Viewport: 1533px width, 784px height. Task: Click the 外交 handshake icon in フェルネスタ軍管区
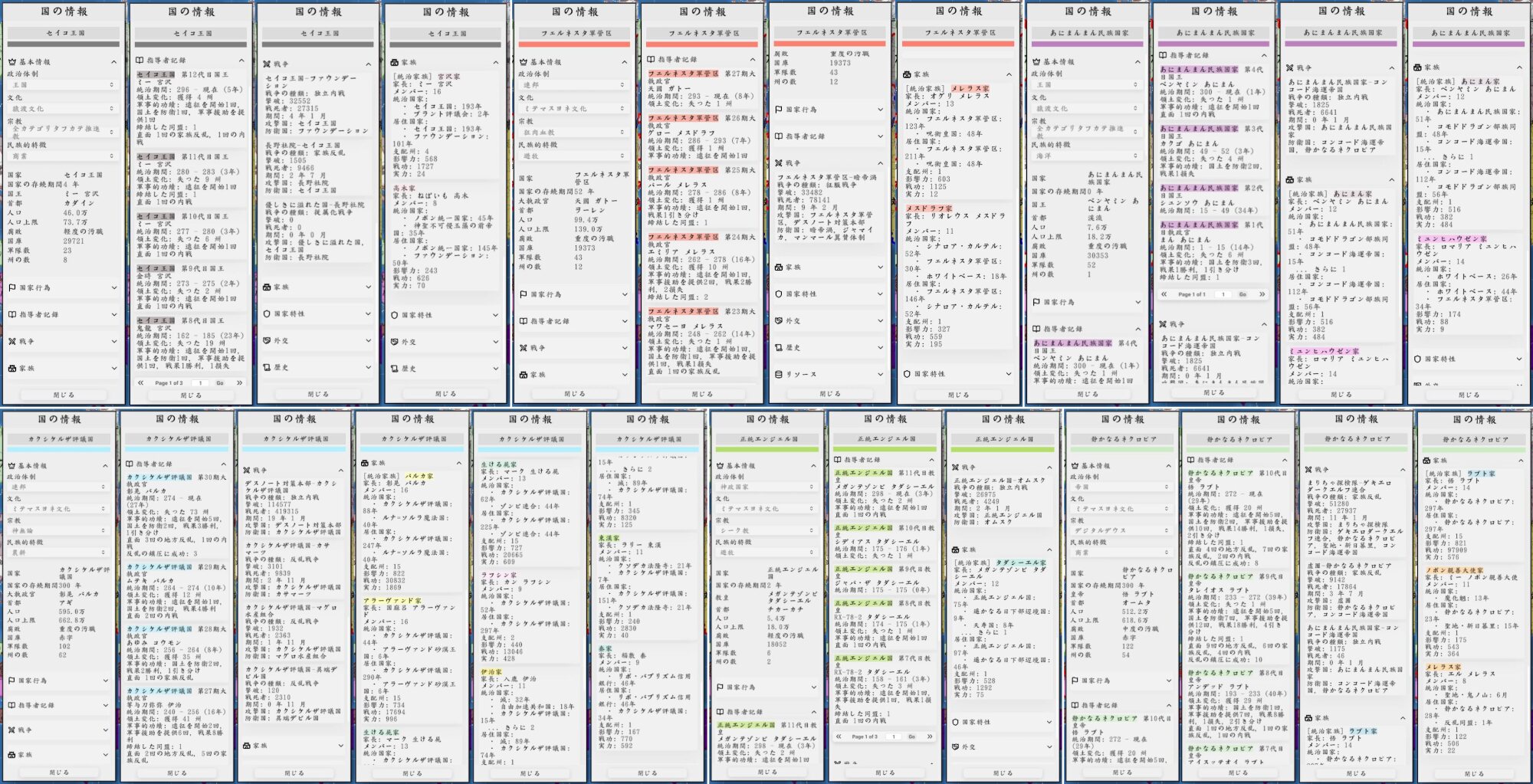pos(779,321)
